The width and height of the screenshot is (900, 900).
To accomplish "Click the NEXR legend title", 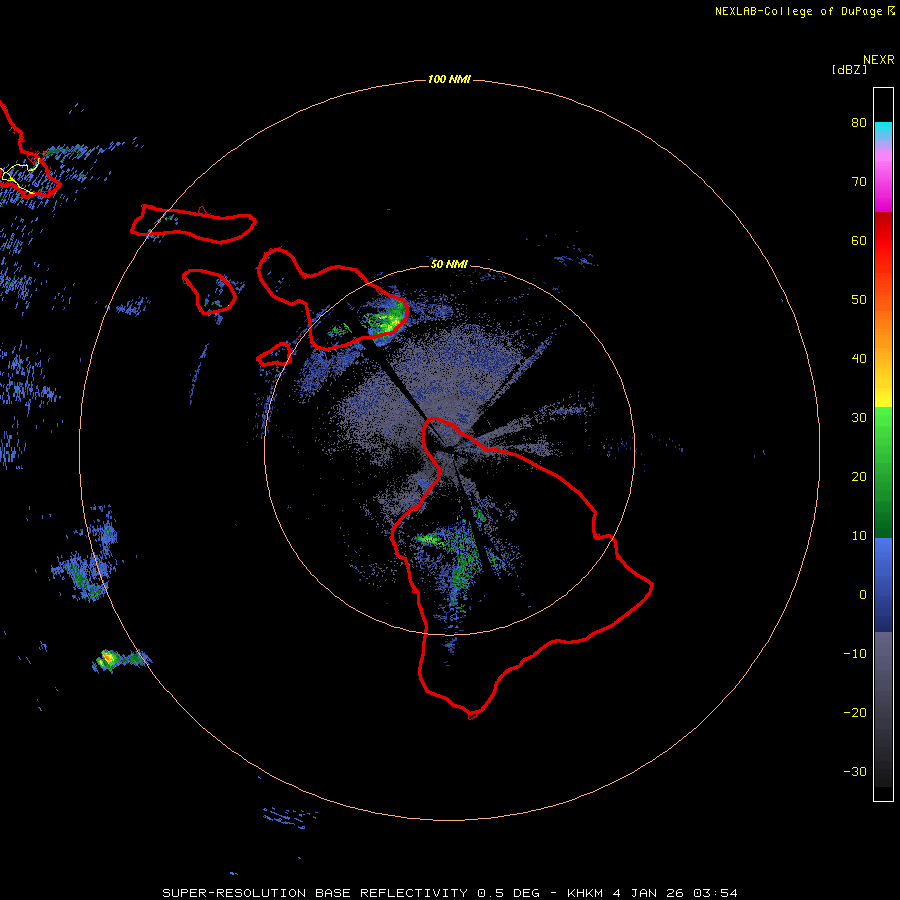I will coord(879,60).
